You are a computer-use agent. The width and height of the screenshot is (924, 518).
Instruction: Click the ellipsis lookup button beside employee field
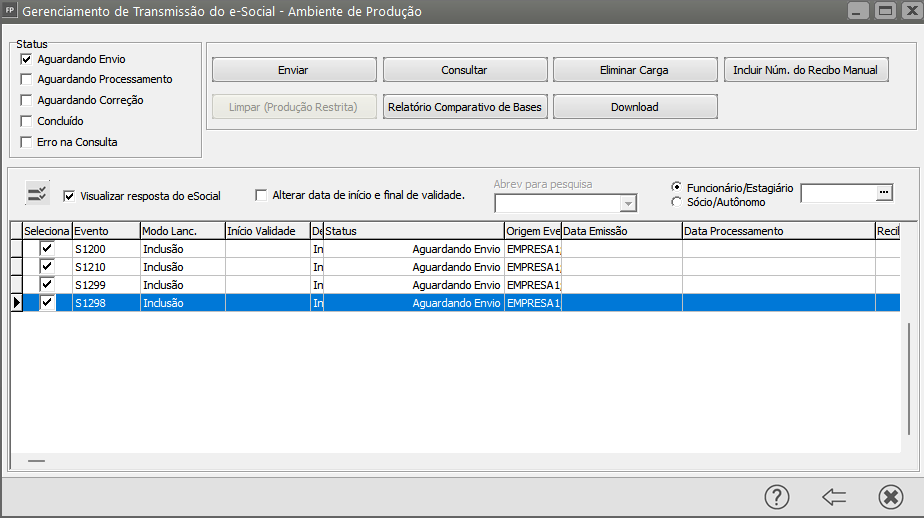click(884, 193)
